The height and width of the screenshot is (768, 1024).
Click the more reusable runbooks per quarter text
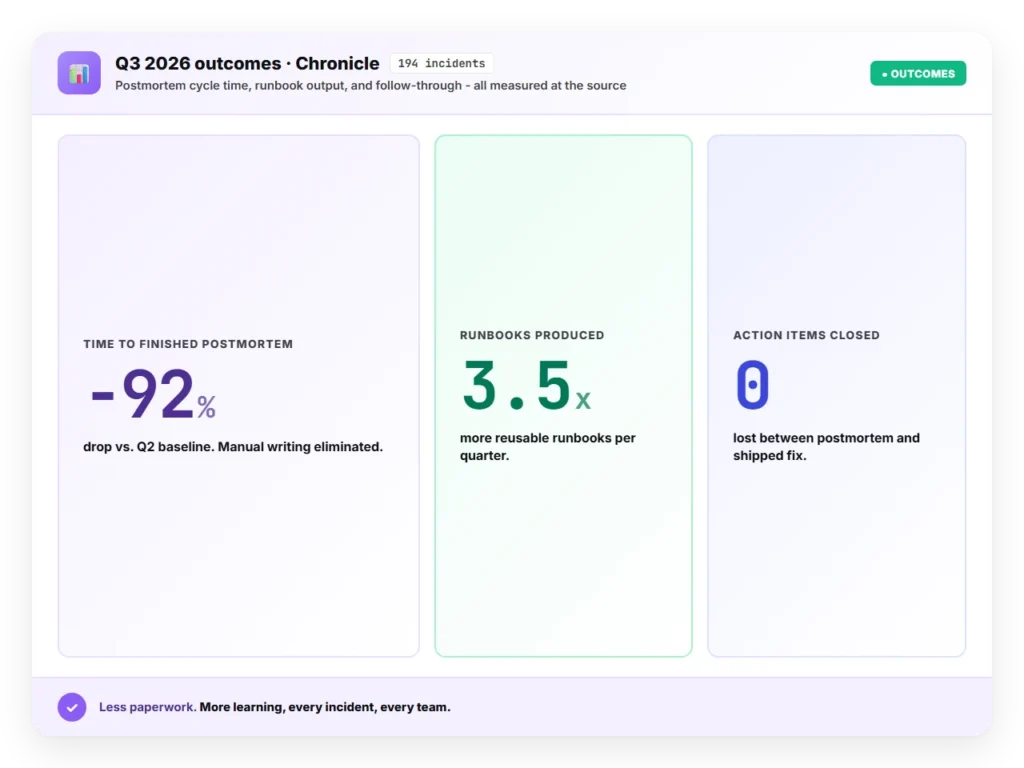point(547,447)
